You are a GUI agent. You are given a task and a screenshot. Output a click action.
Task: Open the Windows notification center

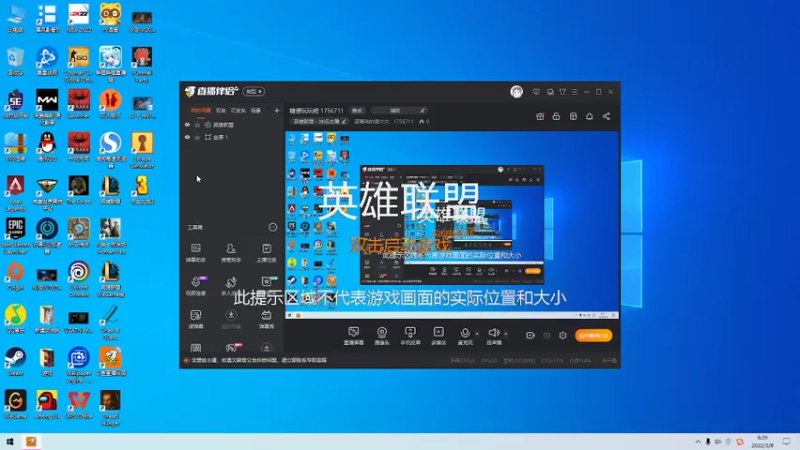786,442
